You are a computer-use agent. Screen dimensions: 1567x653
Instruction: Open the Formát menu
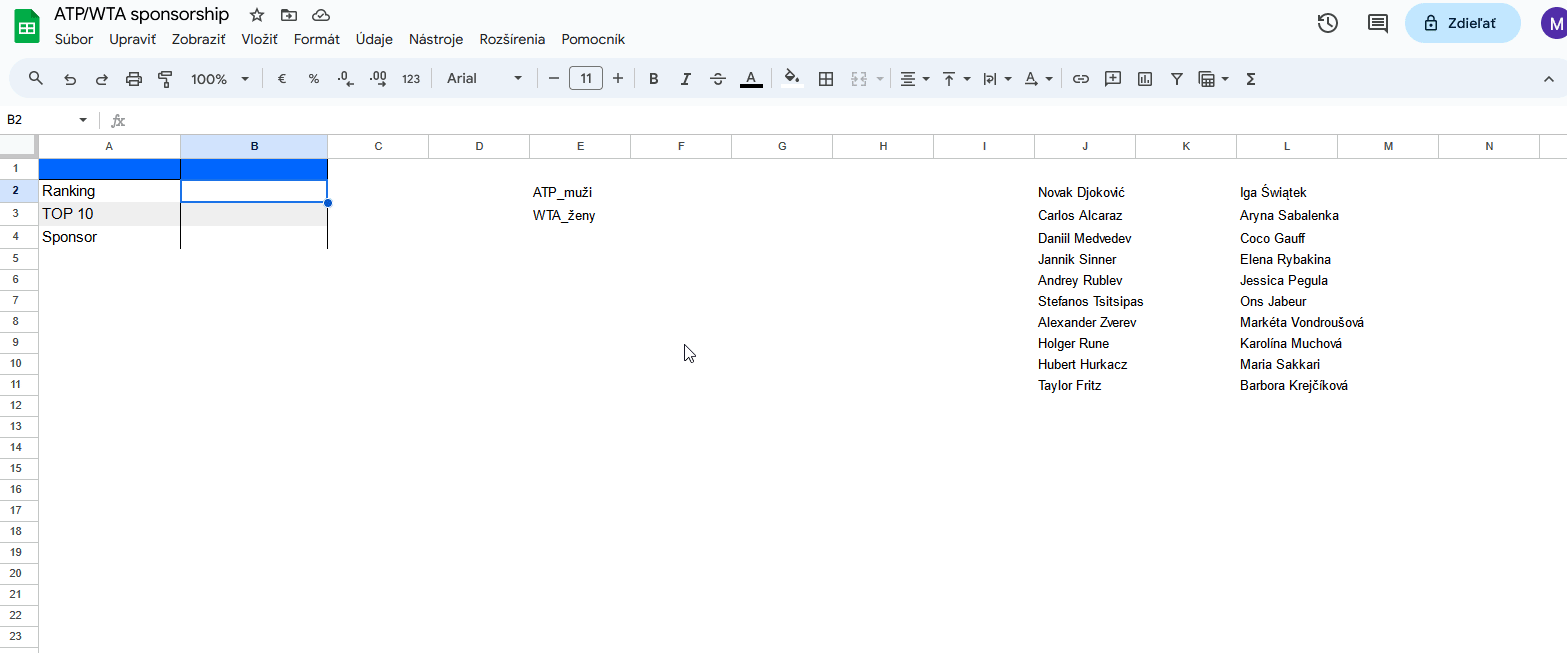point(317,40)
